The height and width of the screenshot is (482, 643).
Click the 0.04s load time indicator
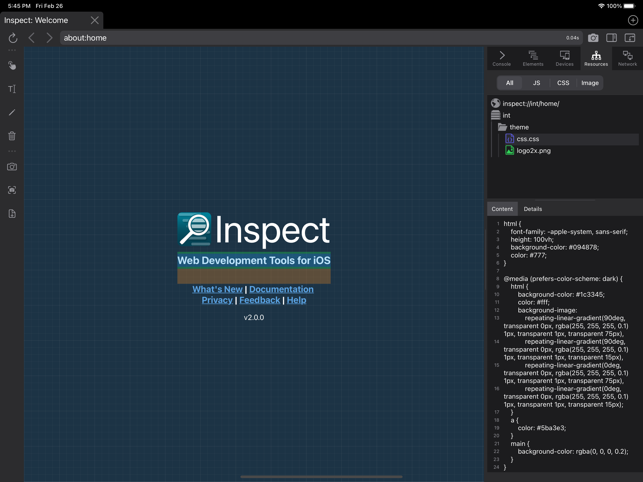tap(572, 38)
